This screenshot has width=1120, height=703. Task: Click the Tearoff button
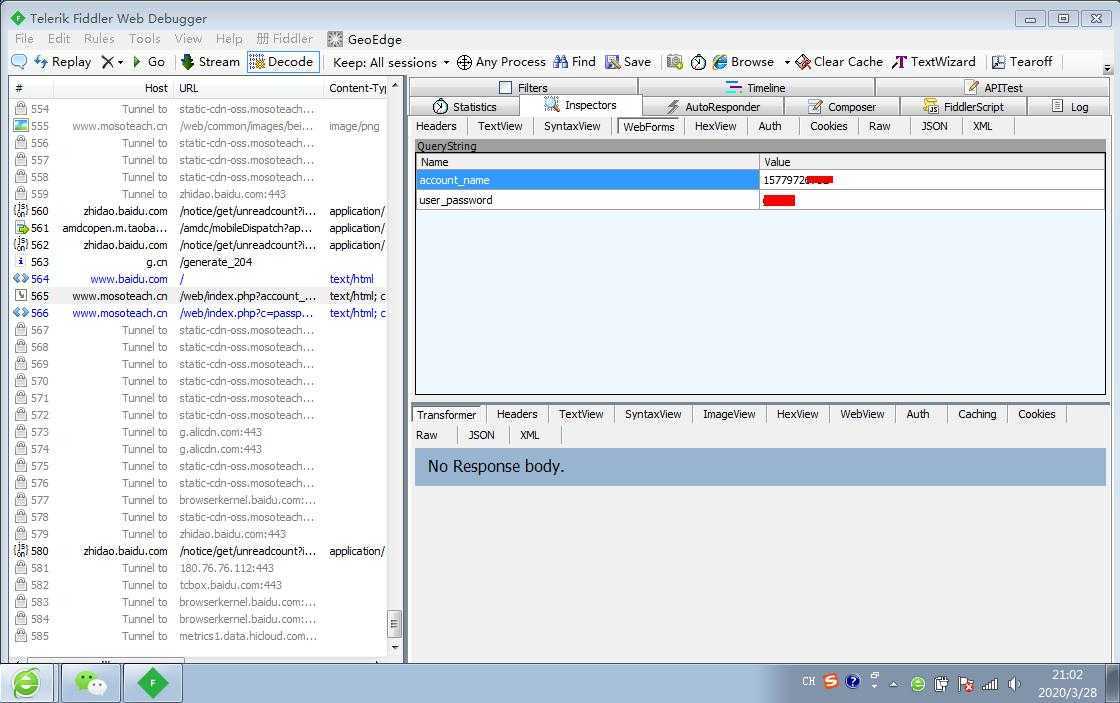(x=1022, y=62)
